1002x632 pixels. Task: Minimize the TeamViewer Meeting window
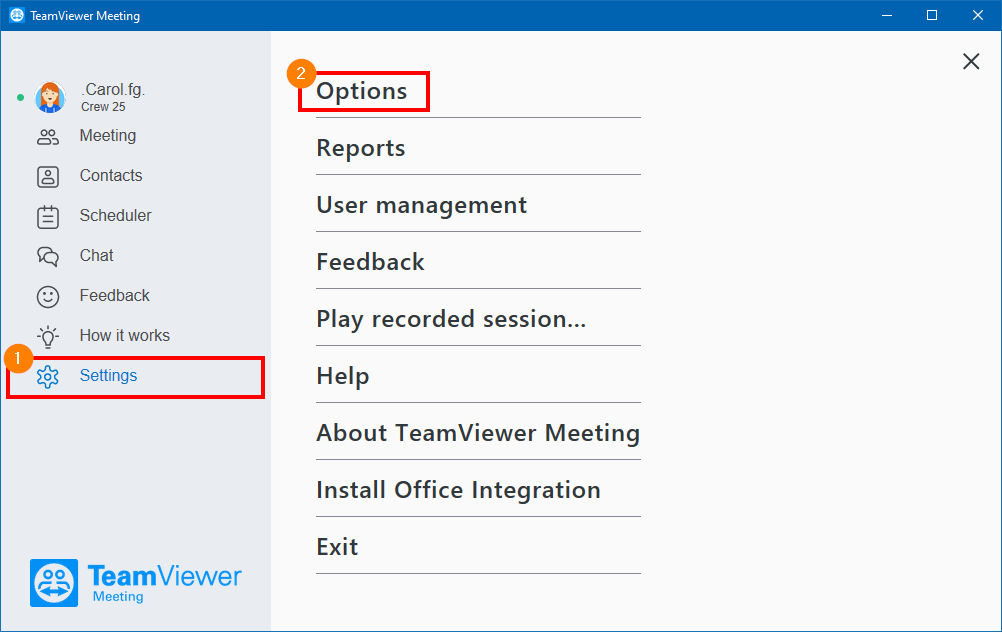(886, 15)
